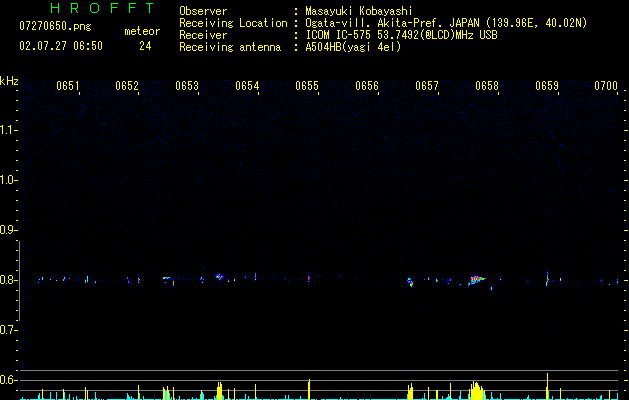This screenshot has width=629, height=400.
Task: Click the 0.9 kHz frequency label
Action: pos(8,230)
